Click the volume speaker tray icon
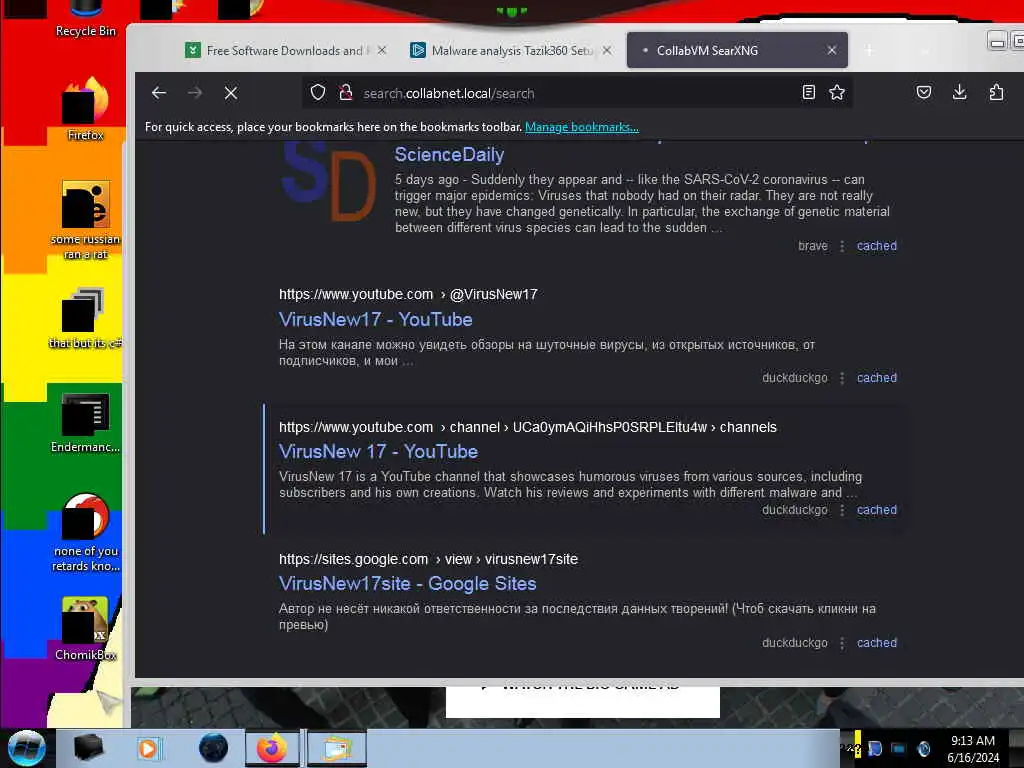Image resolution: width=1024 pixels, height=768 pixels. point(923,748)
